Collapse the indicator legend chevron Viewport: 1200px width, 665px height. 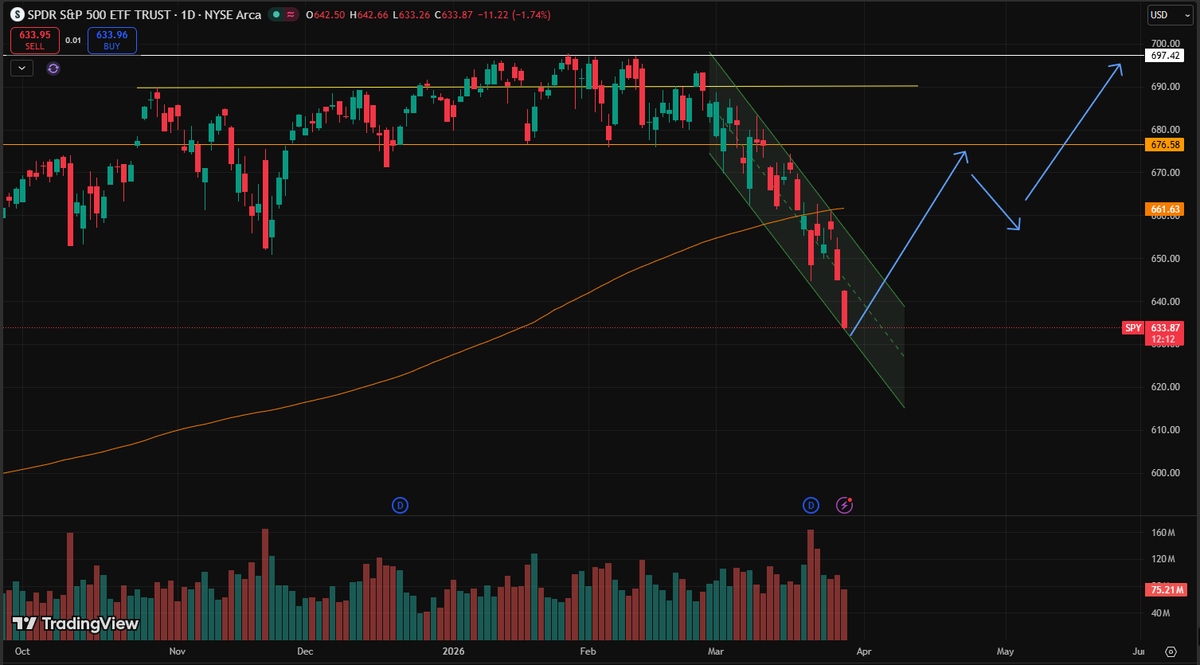(23, 68)
